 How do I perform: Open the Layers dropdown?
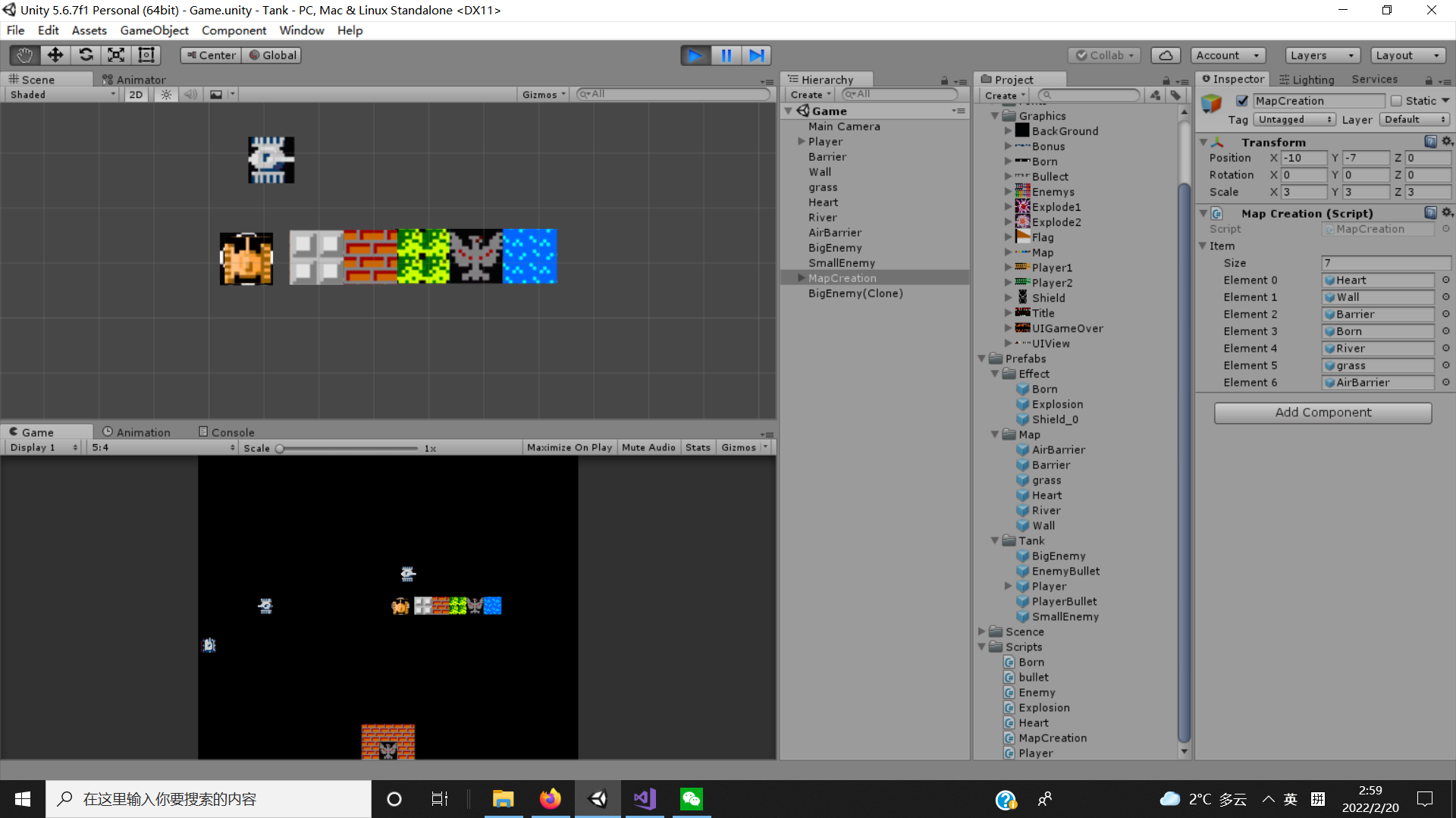1323,55
